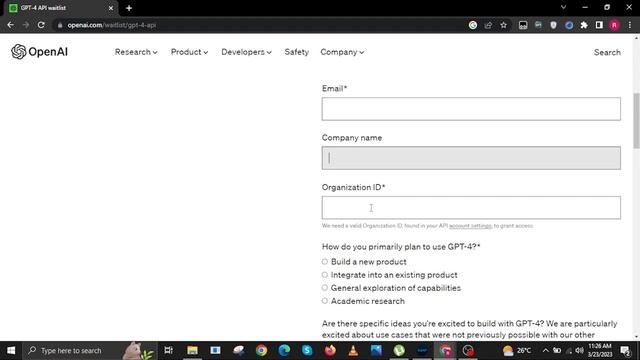640x360 pixels.
Task: Focus the Email input field
Action: (x=471, y=109)
